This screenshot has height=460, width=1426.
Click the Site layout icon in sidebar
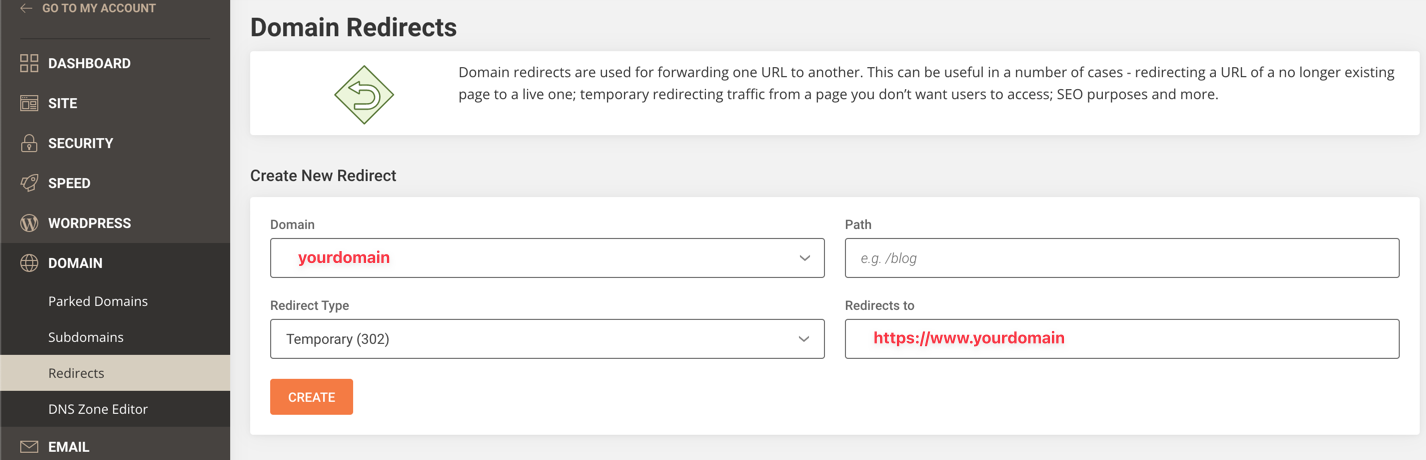point(29,103)
